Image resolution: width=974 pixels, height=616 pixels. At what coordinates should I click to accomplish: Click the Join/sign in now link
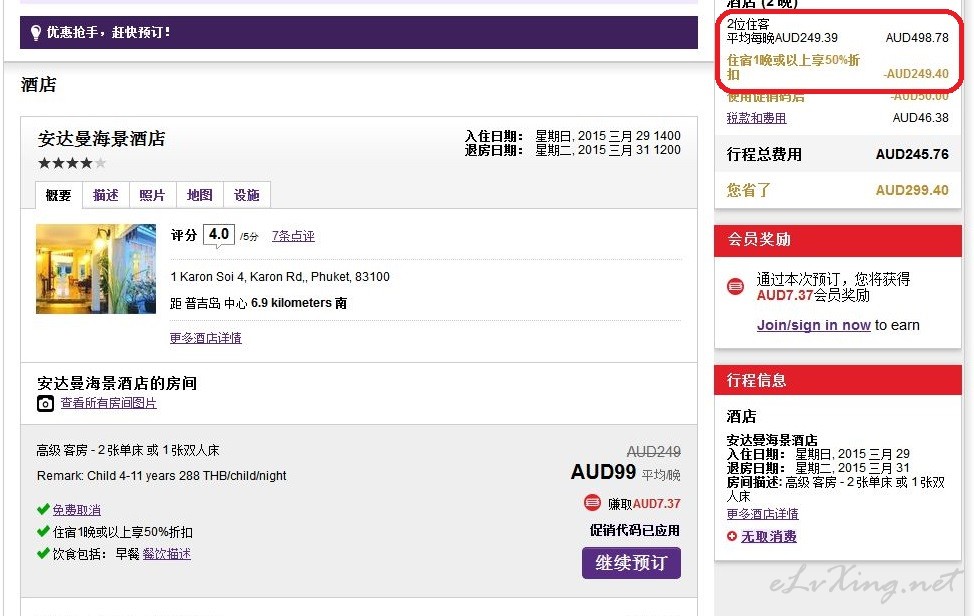click(813, 325)
